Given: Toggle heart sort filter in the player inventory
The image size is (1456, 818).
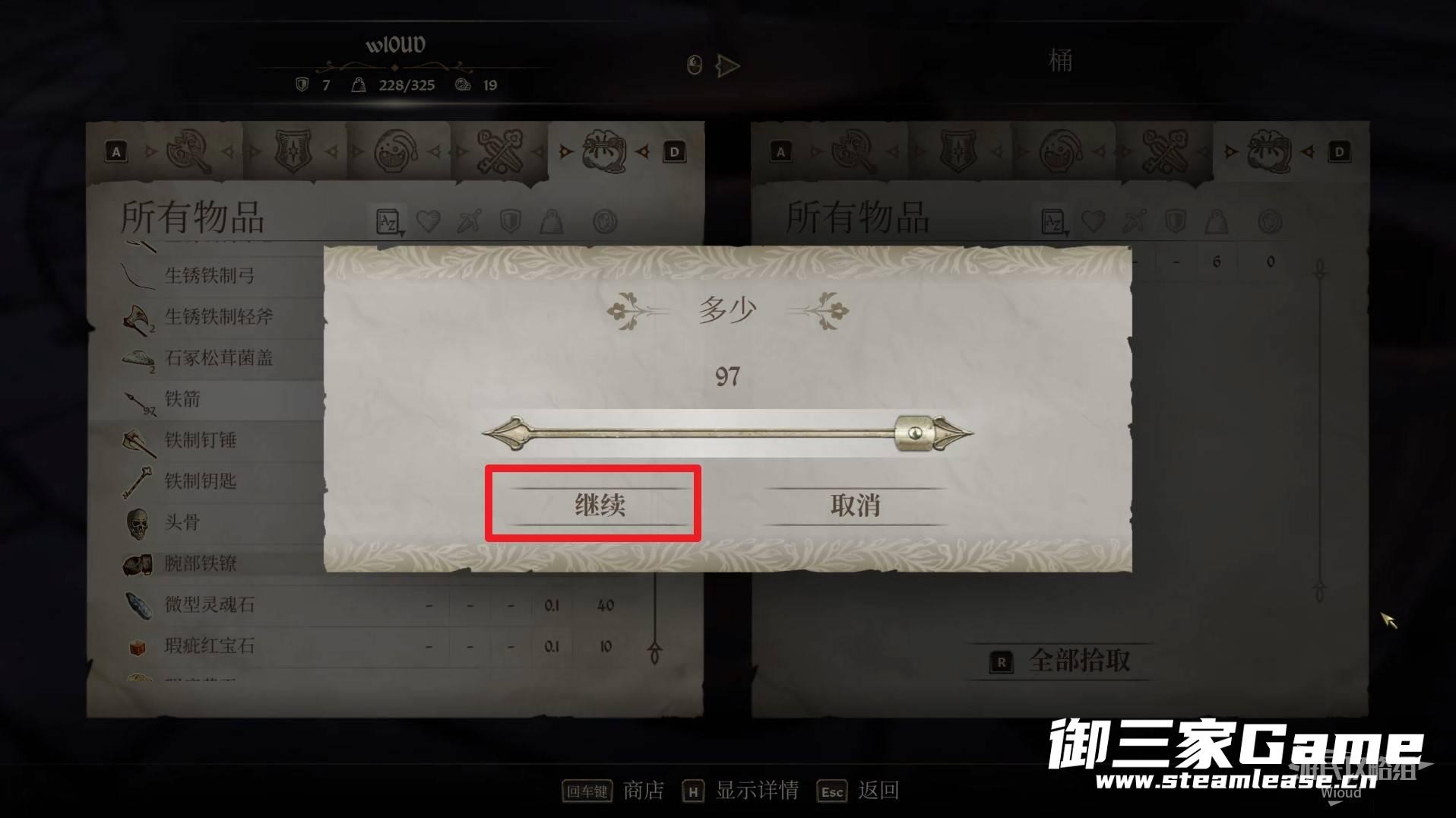Looking at the screenshot, I should pyautogui.click(x=429, y=222).
